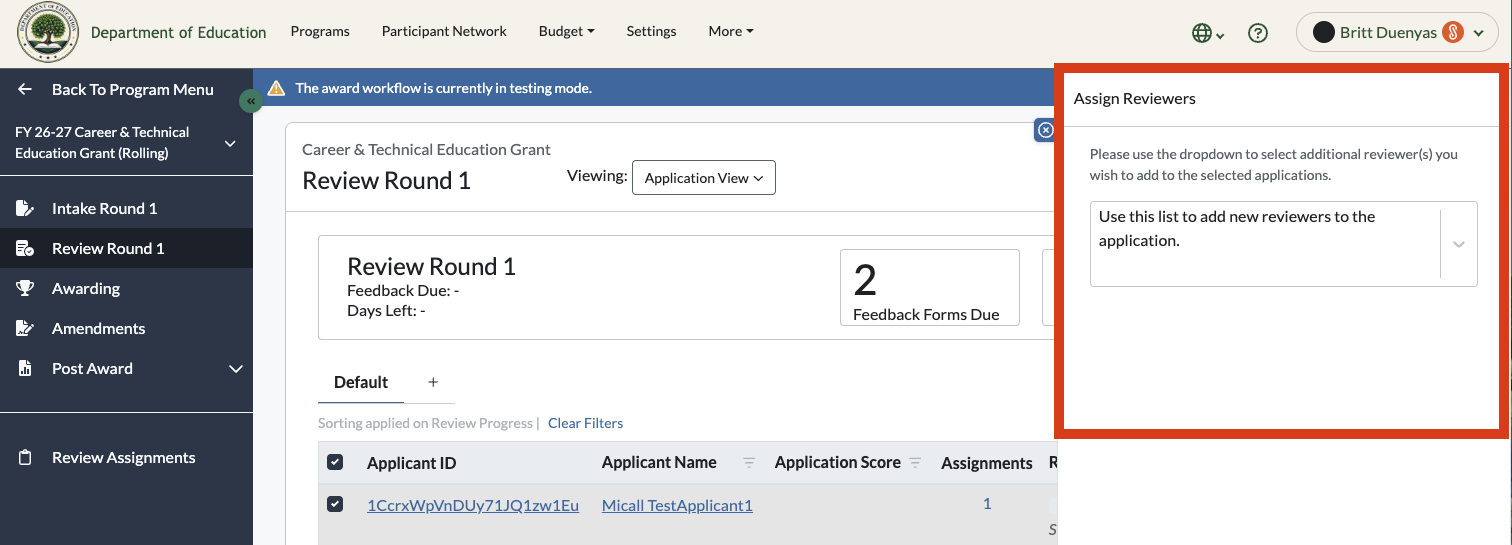Image resolution: width=1512 pixels, height=545 pixels.
Task: Open the Budget dropdown menu
Action: tap(566, 31)
